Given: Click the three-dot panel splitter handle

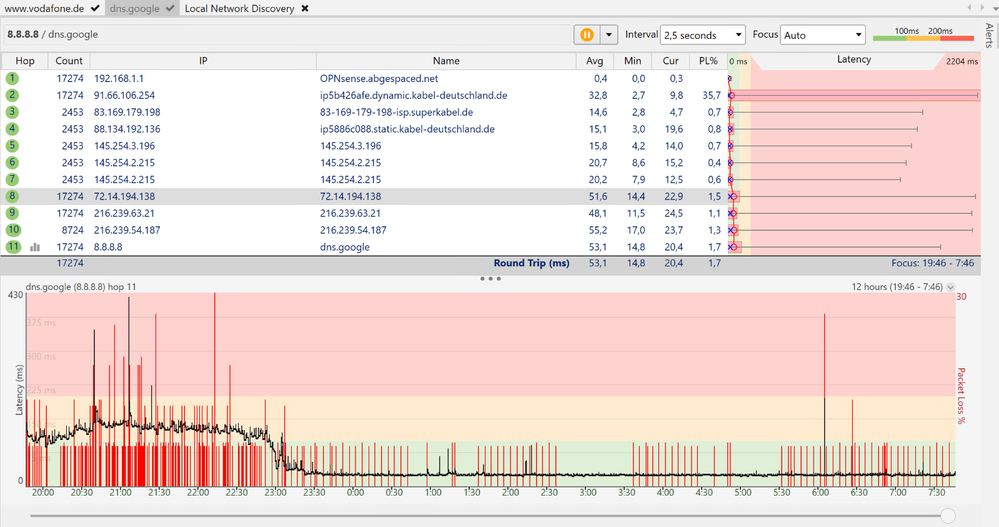Looking at the screenshot, I should click(490, 278).
